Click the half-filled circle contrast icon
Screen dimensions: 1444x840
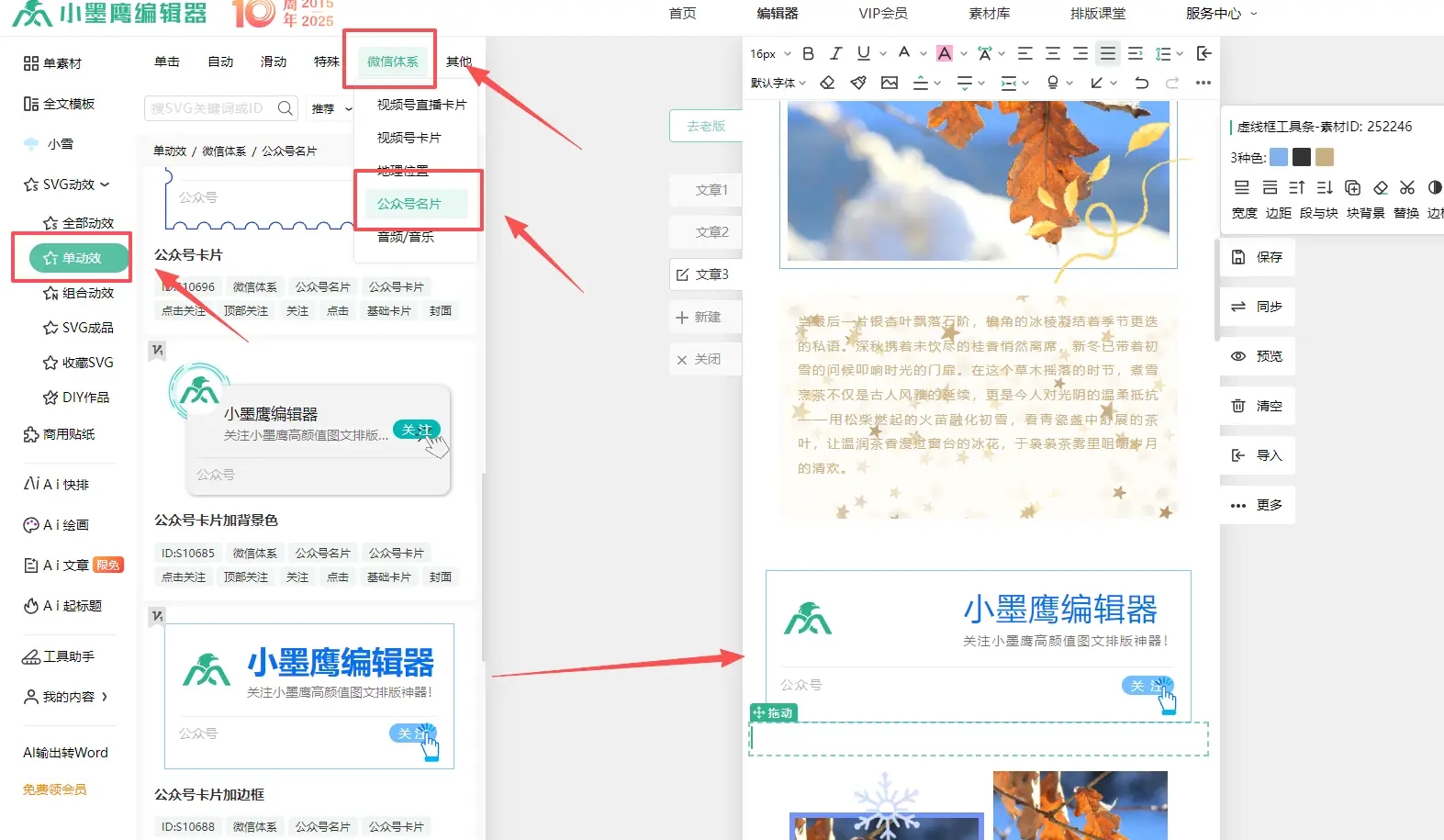point(1435,187)
